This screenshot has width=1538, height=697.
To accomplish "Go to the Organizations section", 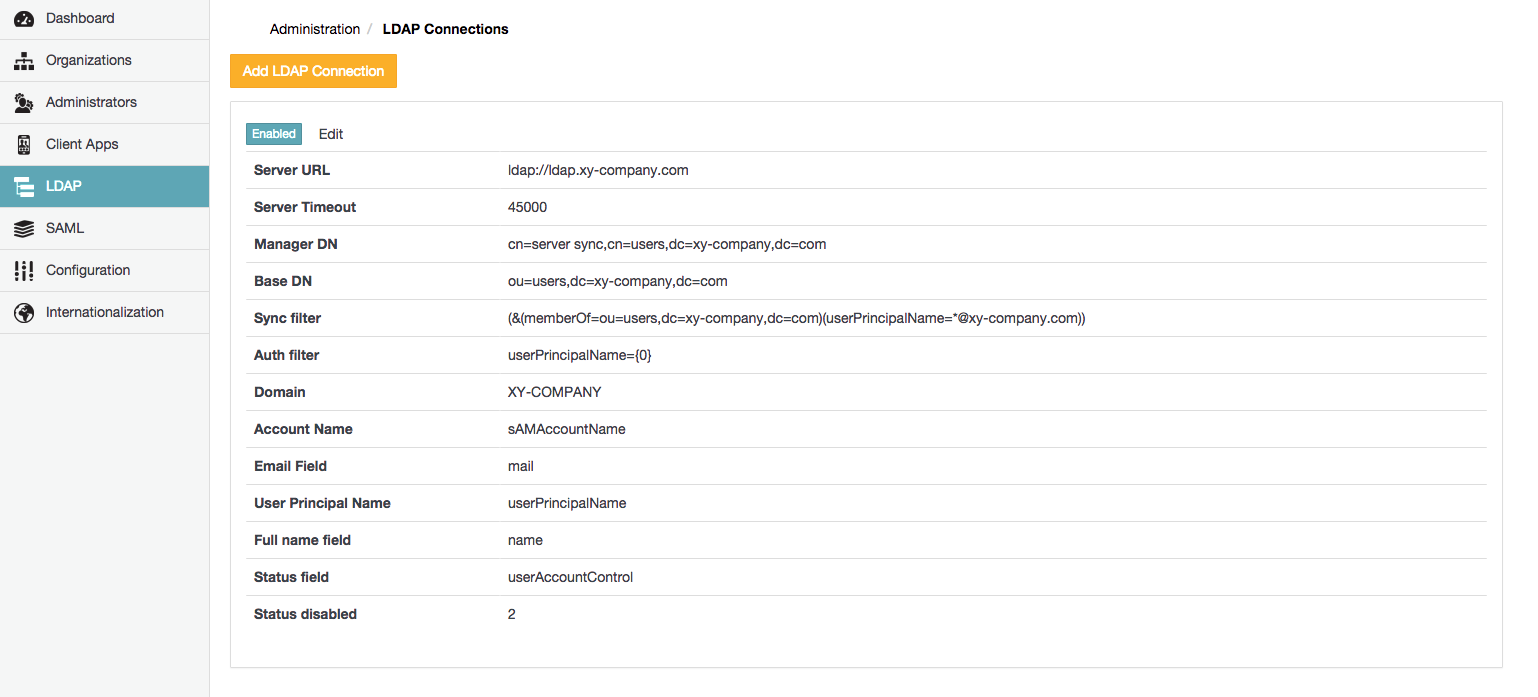I will (89, 60).
